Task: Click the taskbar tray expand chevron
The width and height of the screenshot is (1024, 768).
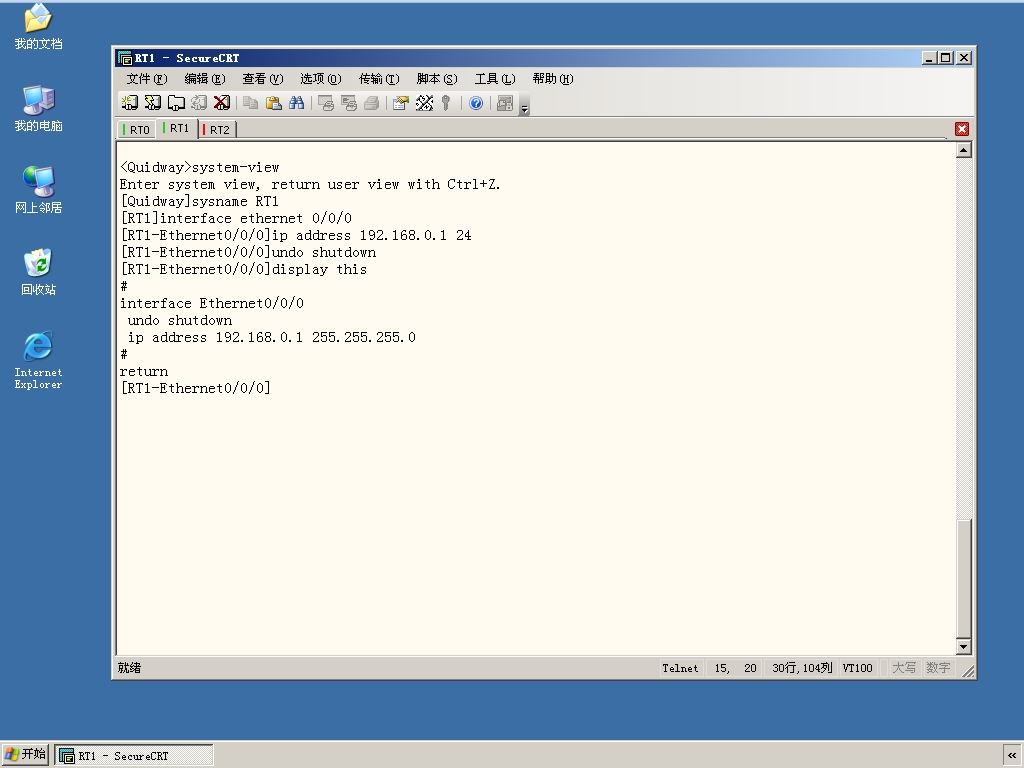Action: (1012, 755)
